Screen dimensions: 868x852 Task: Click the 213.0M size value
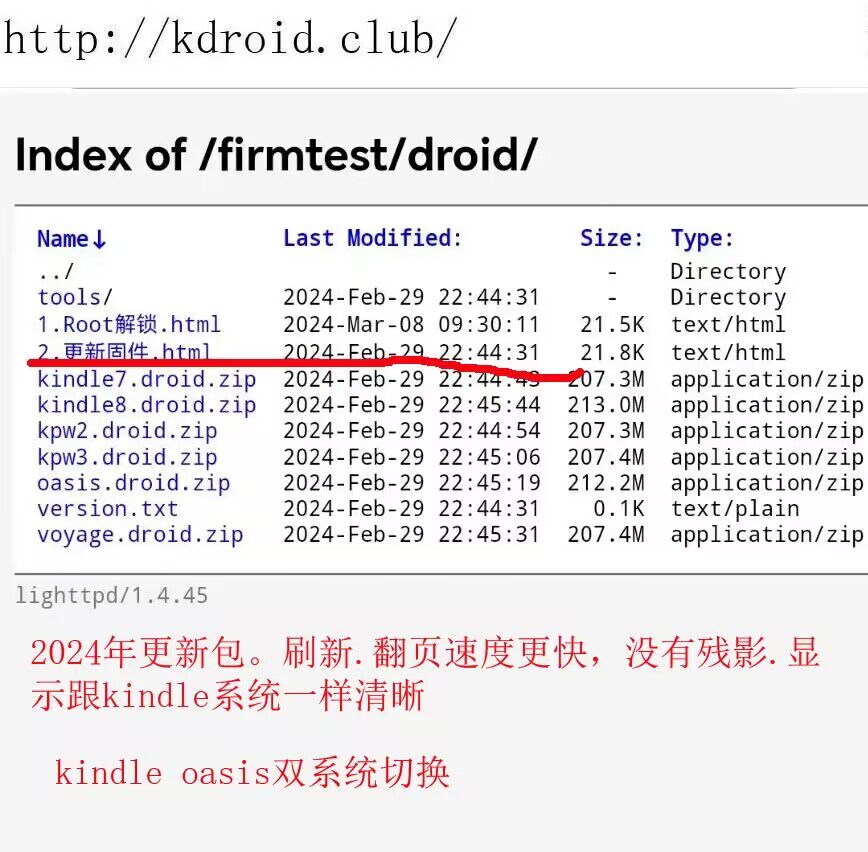(606, 405)
